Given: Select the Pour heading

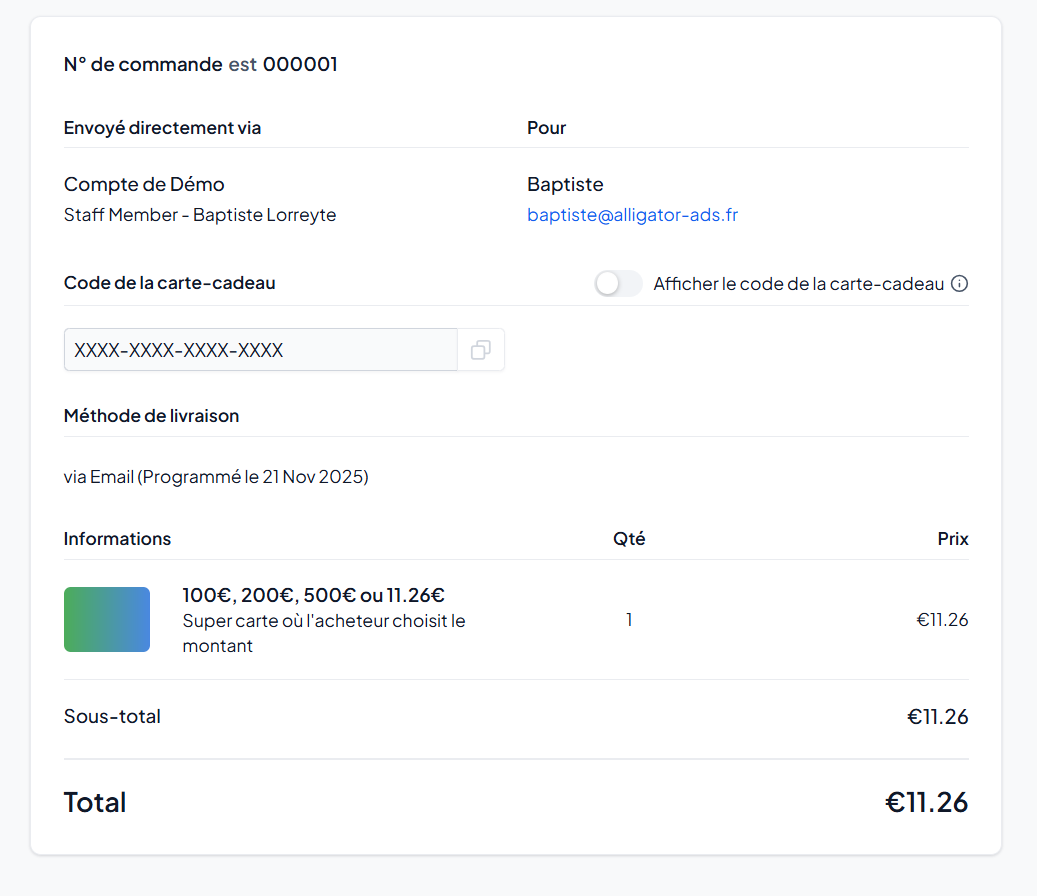Looking at the screenshot, I should [x=546, y=128].
